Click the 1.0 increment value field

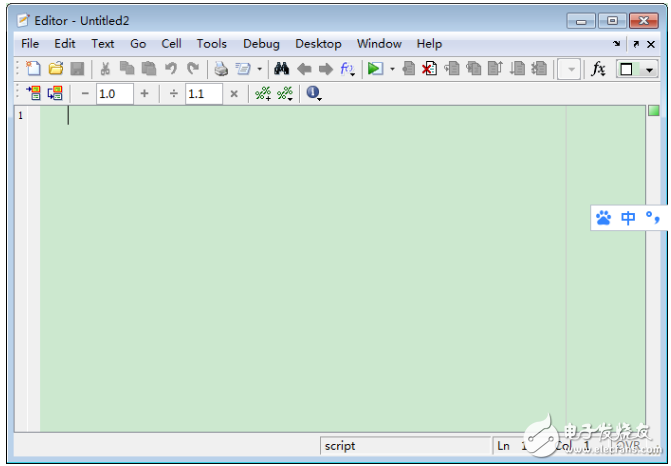point(113,94)
